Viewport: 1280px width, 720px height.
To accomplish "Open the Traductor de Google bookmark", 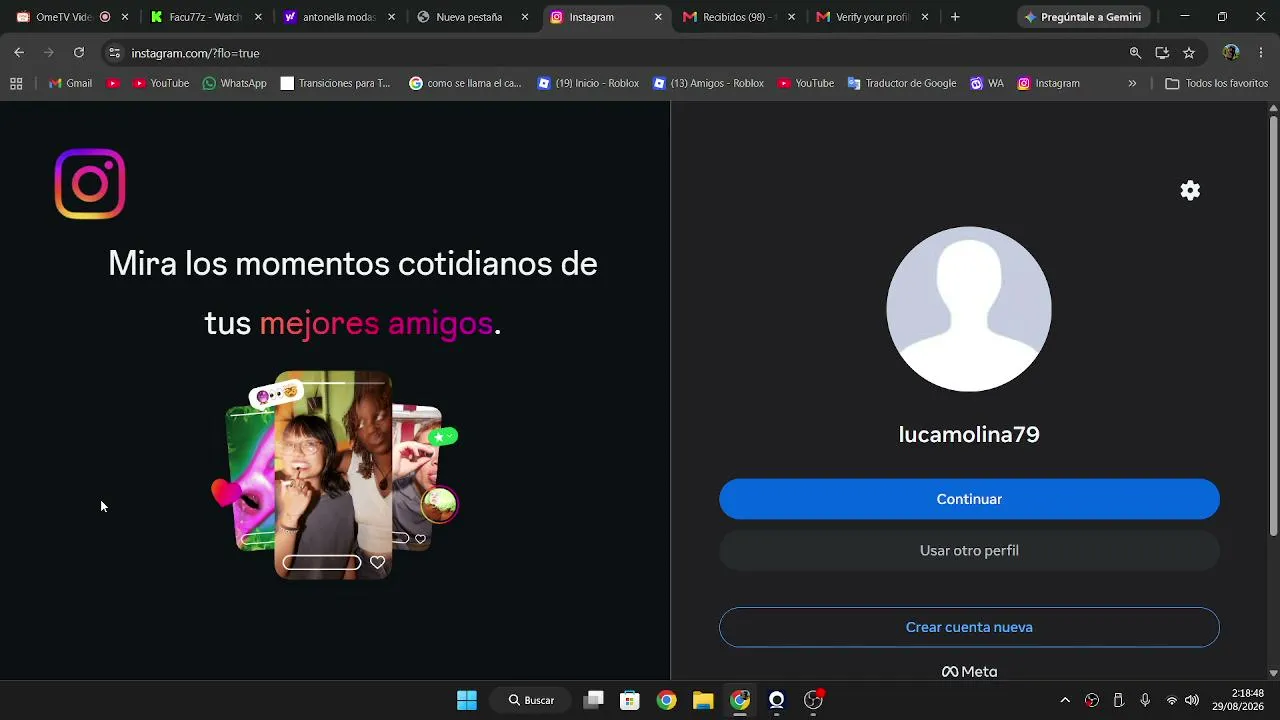I will [901, 84].
